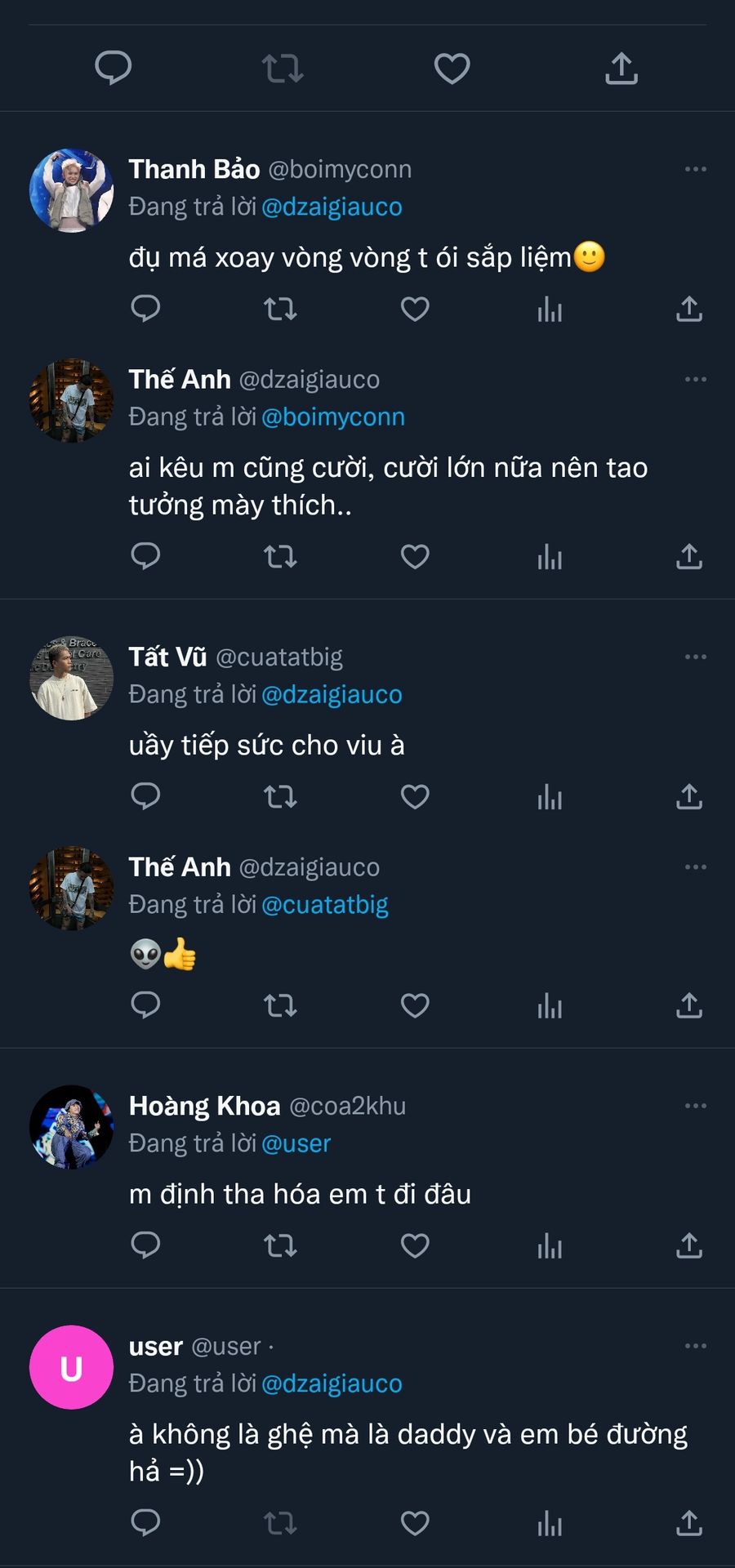Reply to the main tweet at top
The image size is (735, 1568).
pyautogui.click(x=114, y=69)
